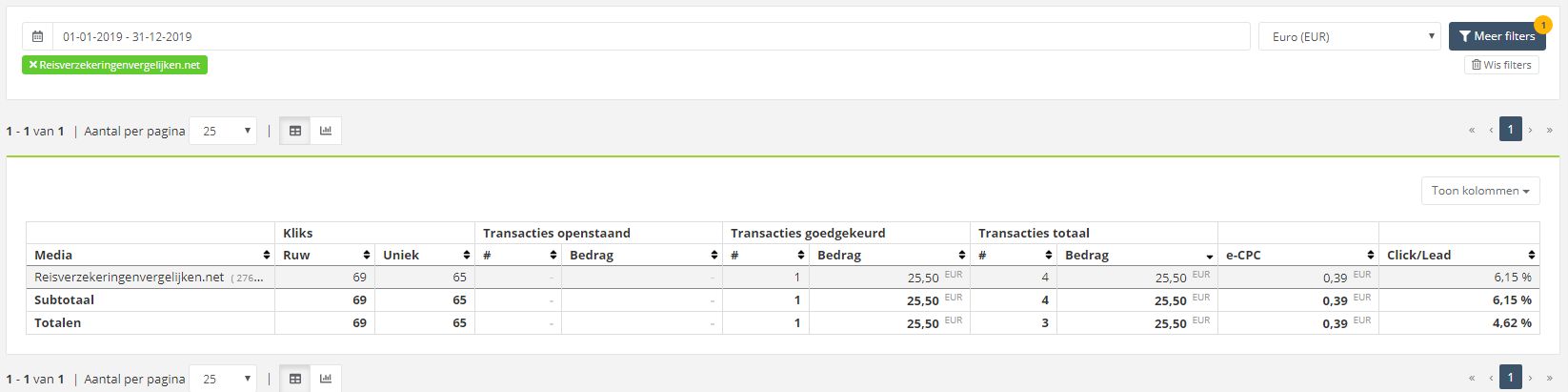1568x392 pixels.
Task: Clear filters with Wis filters
Action: coord(1501,65)
